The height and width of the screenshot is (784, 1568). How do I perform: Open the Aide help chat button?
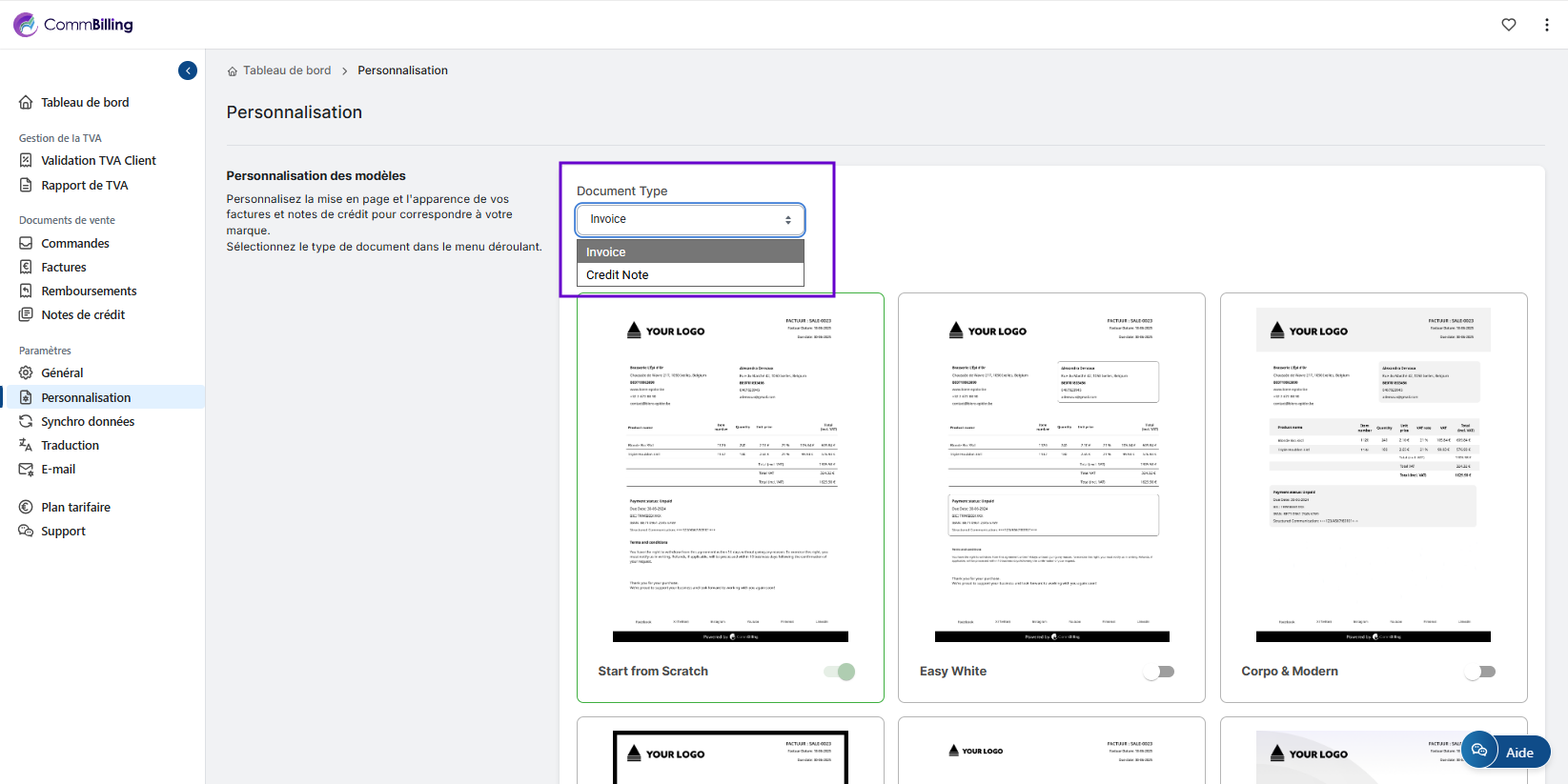(1506, 752)
